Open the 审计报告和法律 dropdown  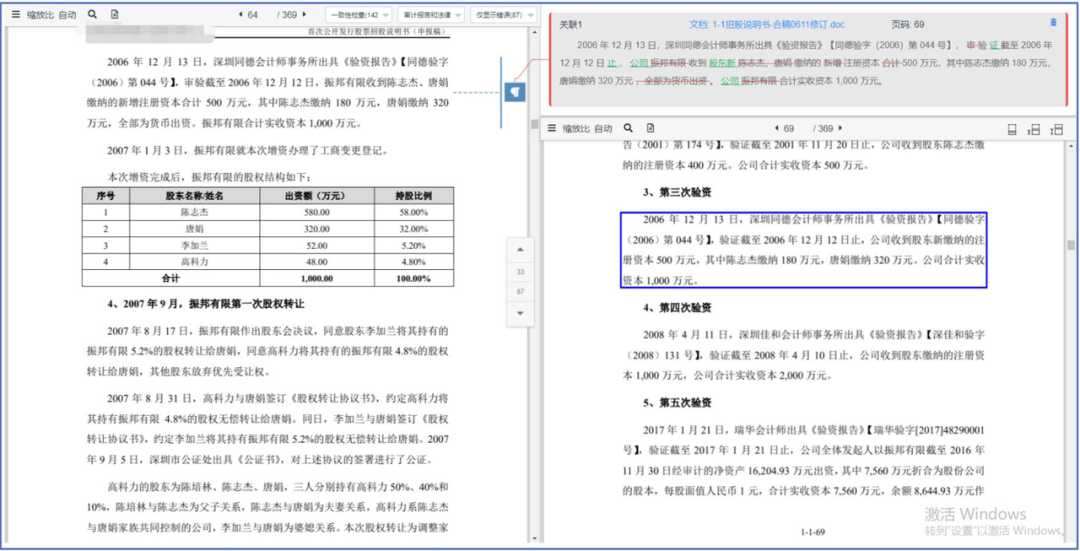[x=432, y=14]
